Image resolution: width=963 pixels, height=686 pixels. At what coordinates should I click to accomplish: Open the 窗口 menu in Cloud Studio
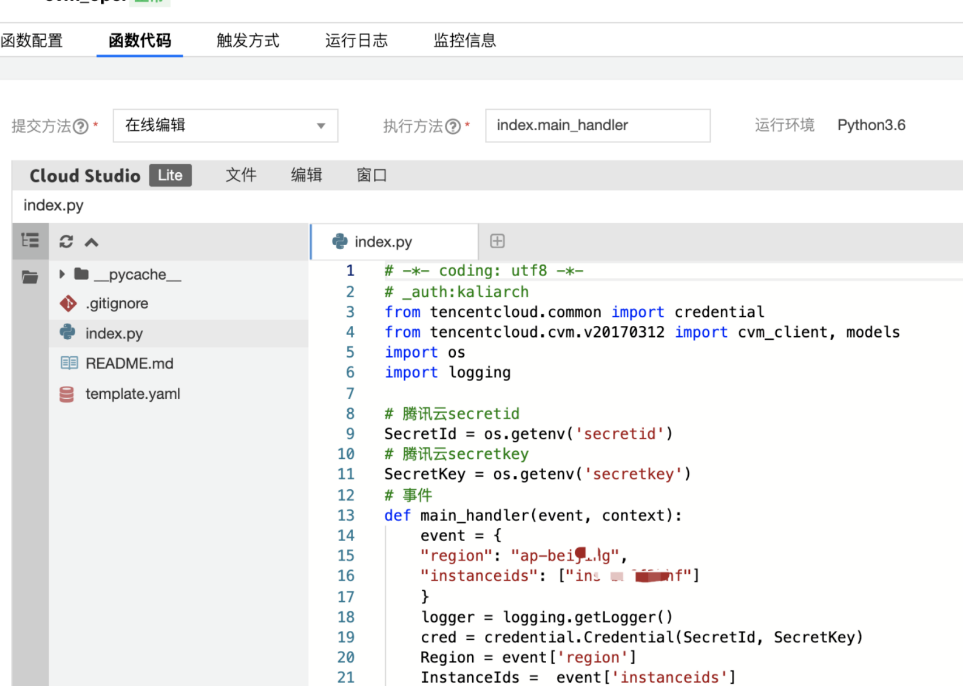click(372, 175)
